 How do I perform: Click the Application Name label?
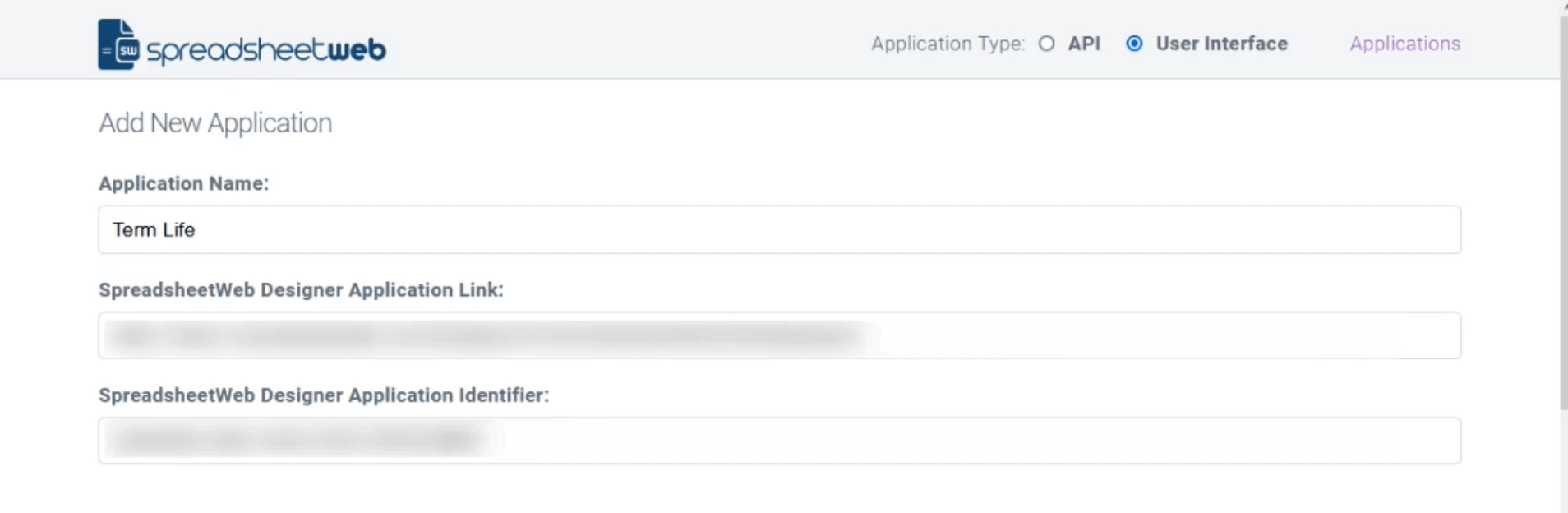(x=183, y=183)
